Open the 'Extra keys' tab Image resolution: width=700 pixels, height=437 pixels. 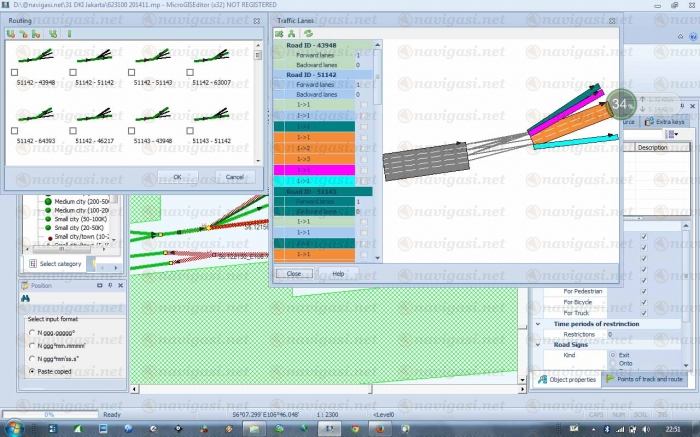point(665,121)
